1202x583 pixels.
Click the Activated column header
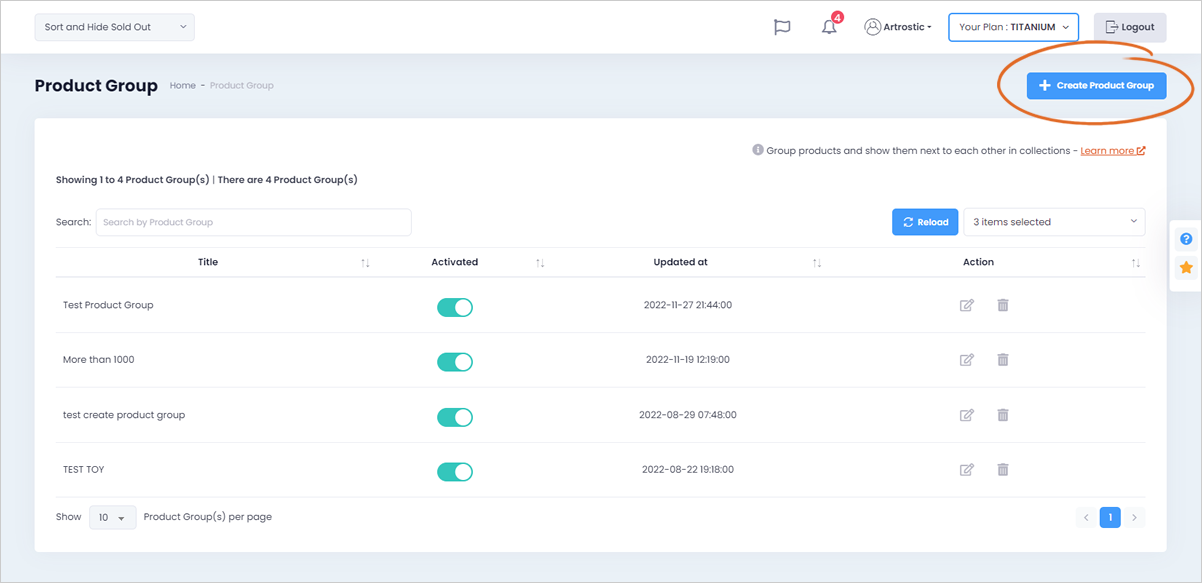click(x=455, y=262)
